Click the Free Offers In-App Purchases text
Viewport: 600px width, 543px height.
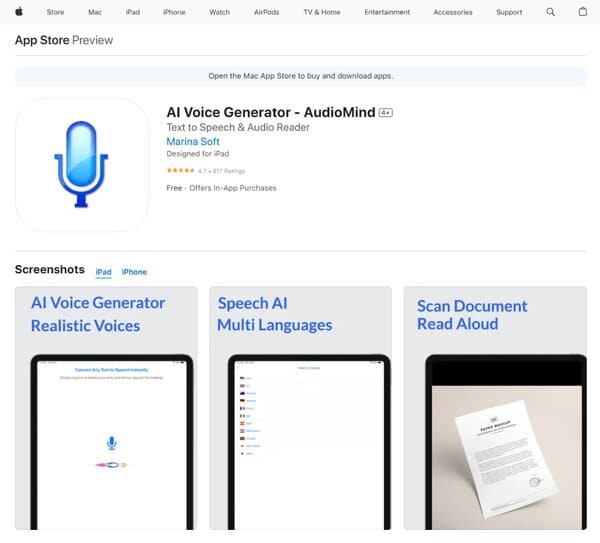(221, 188)
